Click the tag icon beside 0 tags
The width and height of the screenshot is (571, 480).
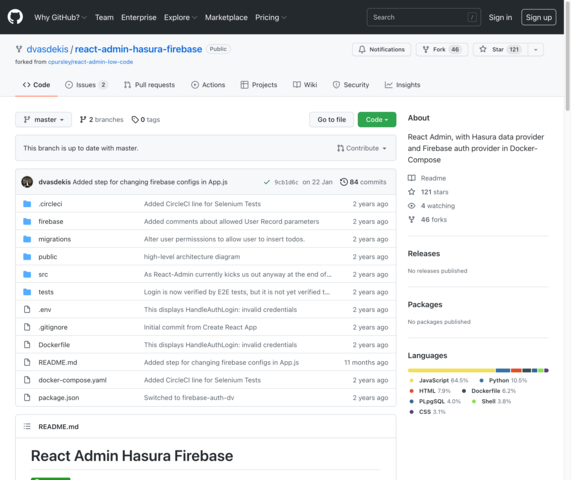pos(135,119)
